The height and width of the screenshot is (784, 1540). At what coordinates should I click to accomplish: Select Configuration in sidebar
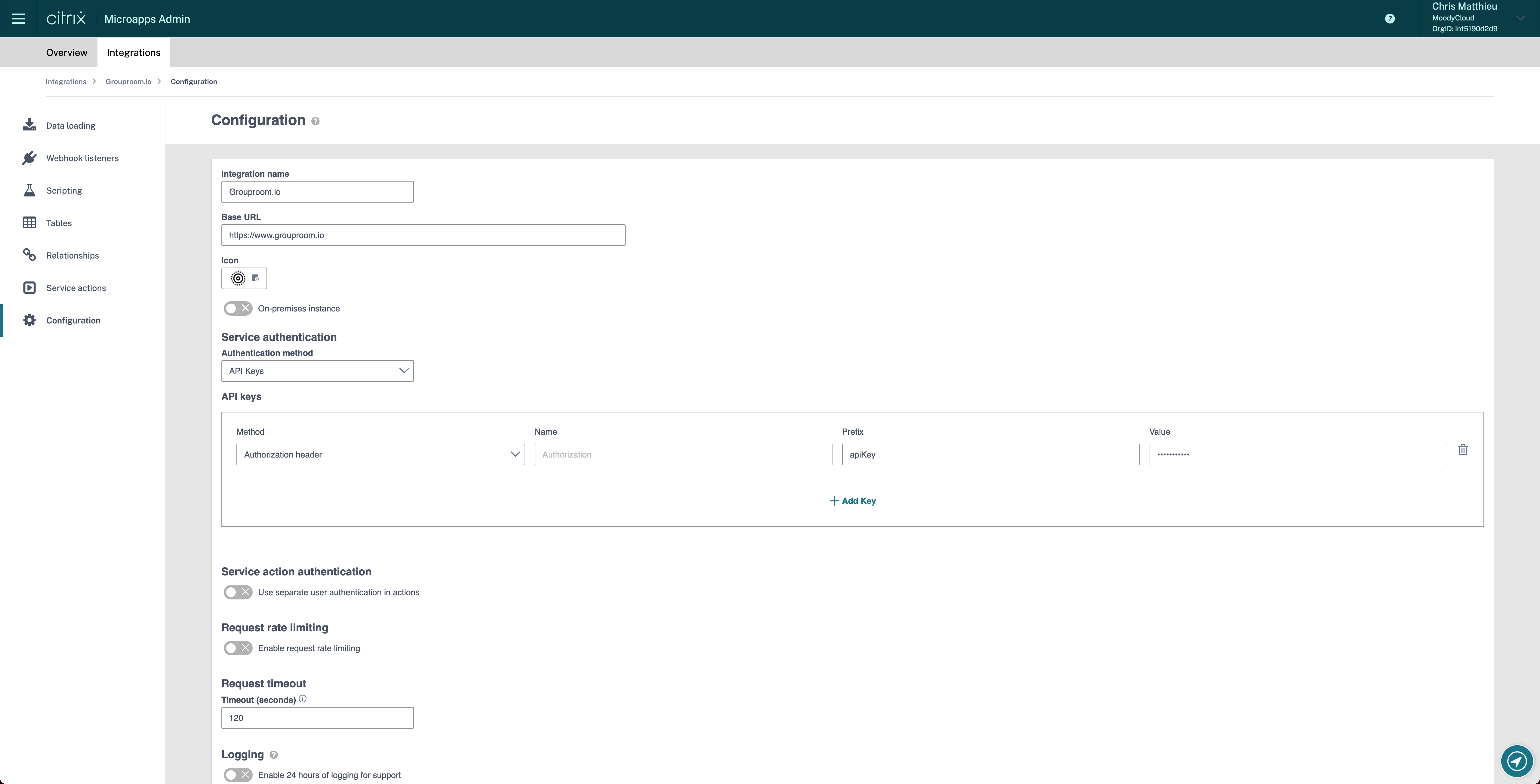pos(73,321)
